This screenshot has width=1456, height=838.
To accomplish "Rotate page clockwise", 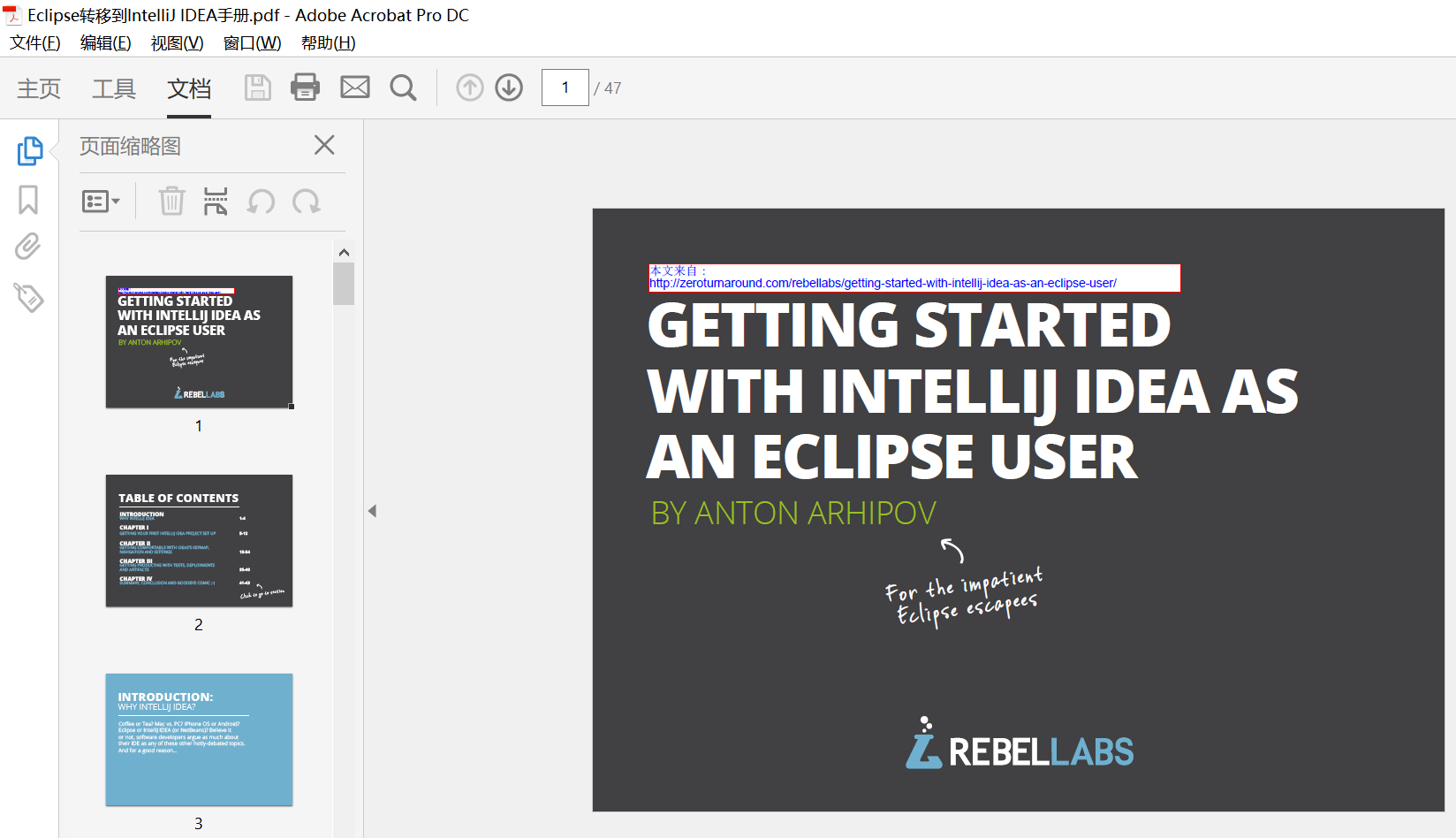I will [x=307, y=202].
